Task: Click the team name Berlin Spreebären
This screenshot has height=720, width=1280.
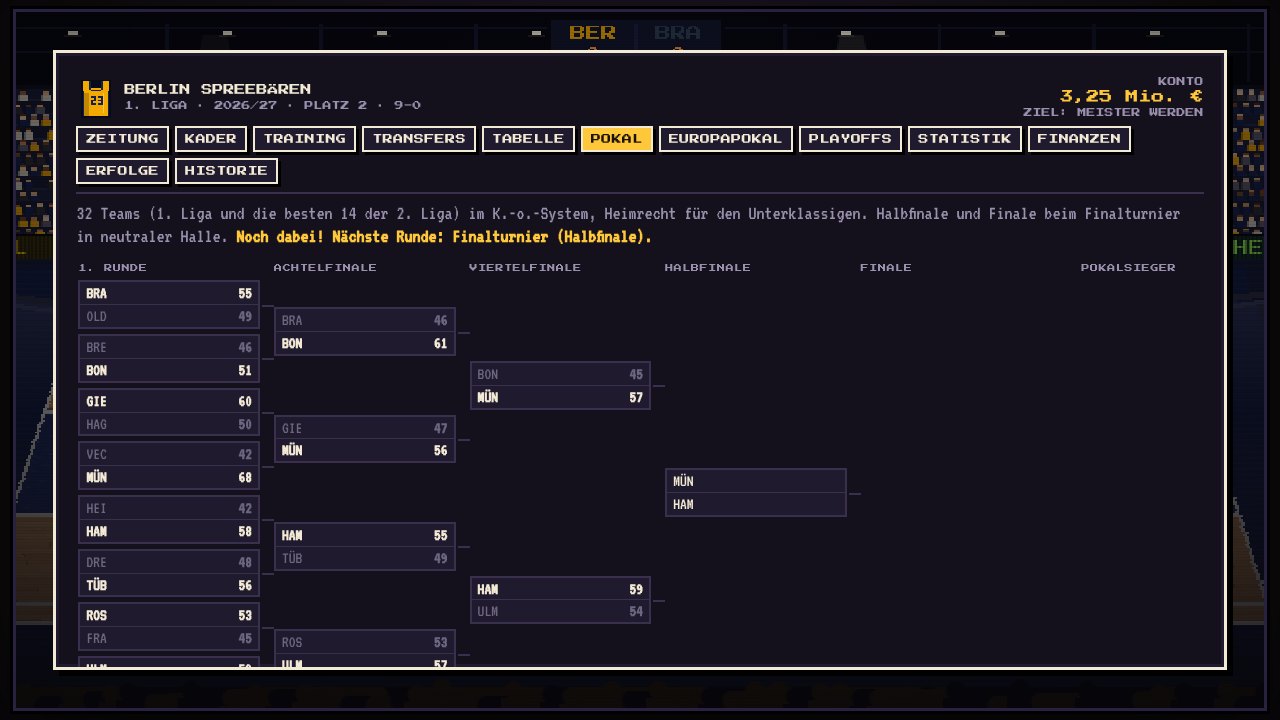Action: tap(217, 89)
